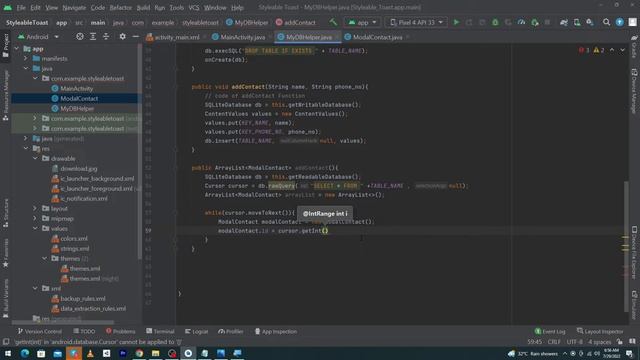Open Google Chrome from the taskbar

pyautogui.click(x=139, y=353)
